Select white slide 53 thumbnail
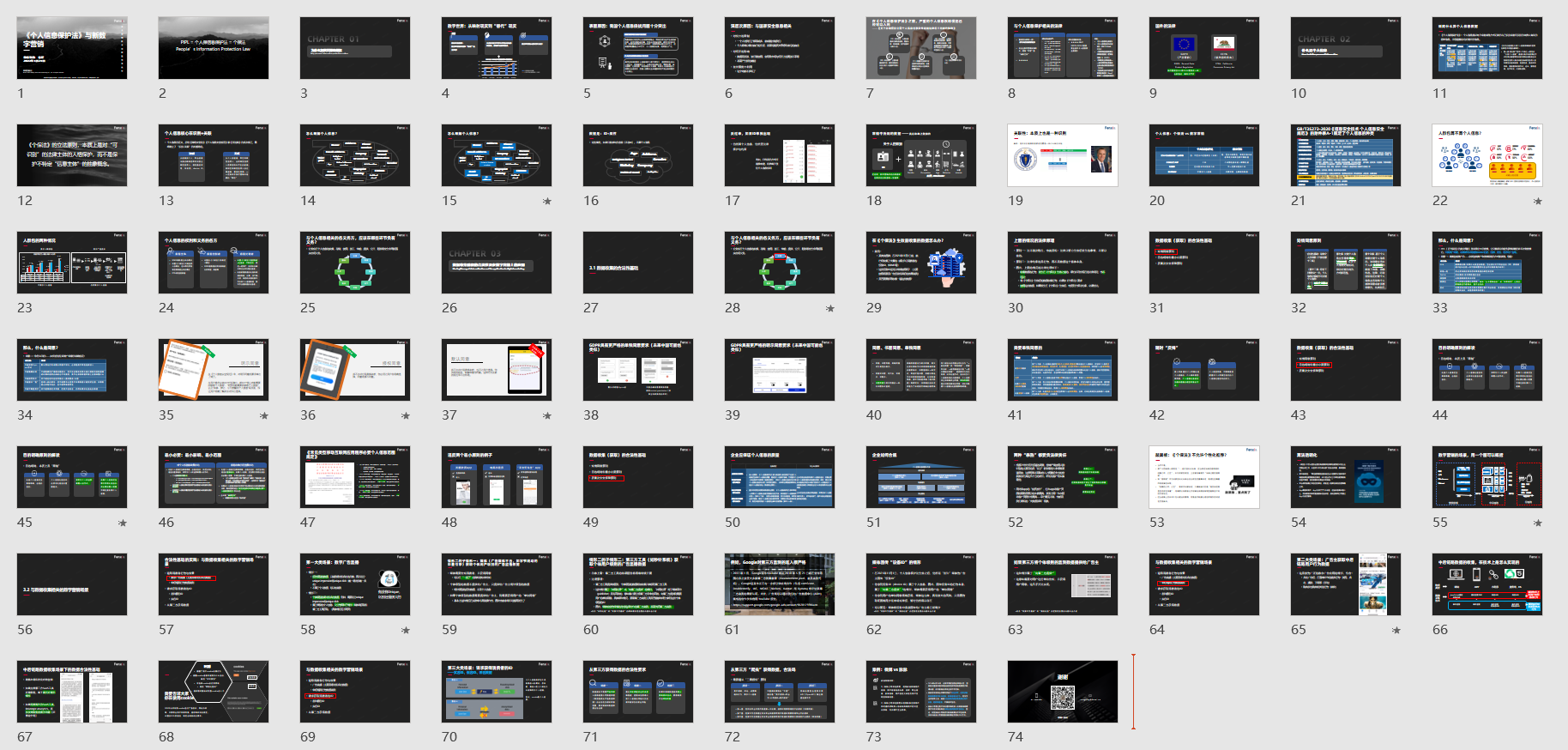 (1204, 477)
